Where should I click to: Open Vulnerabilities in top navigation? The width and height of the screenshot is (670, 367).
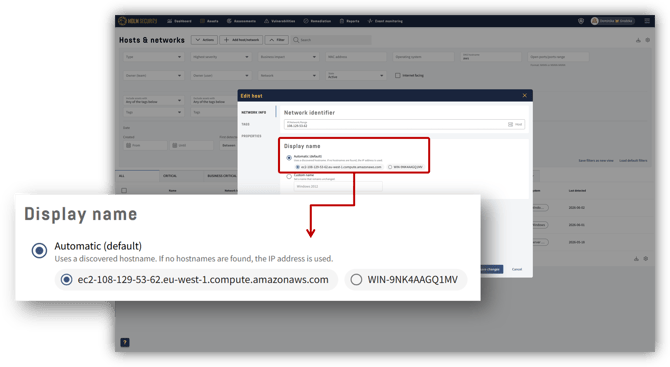point(279,21)
